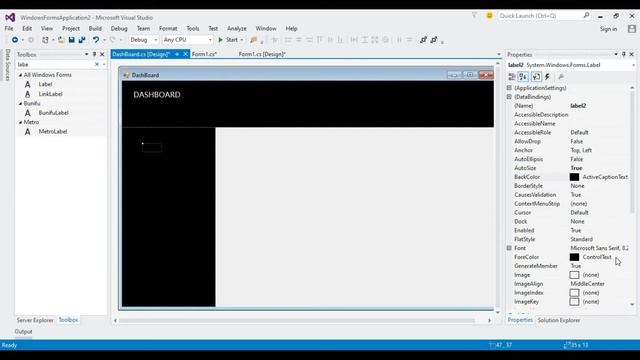Click the account settings icon near Sign in
The image size is (640, 360).
tap(632, 29)
